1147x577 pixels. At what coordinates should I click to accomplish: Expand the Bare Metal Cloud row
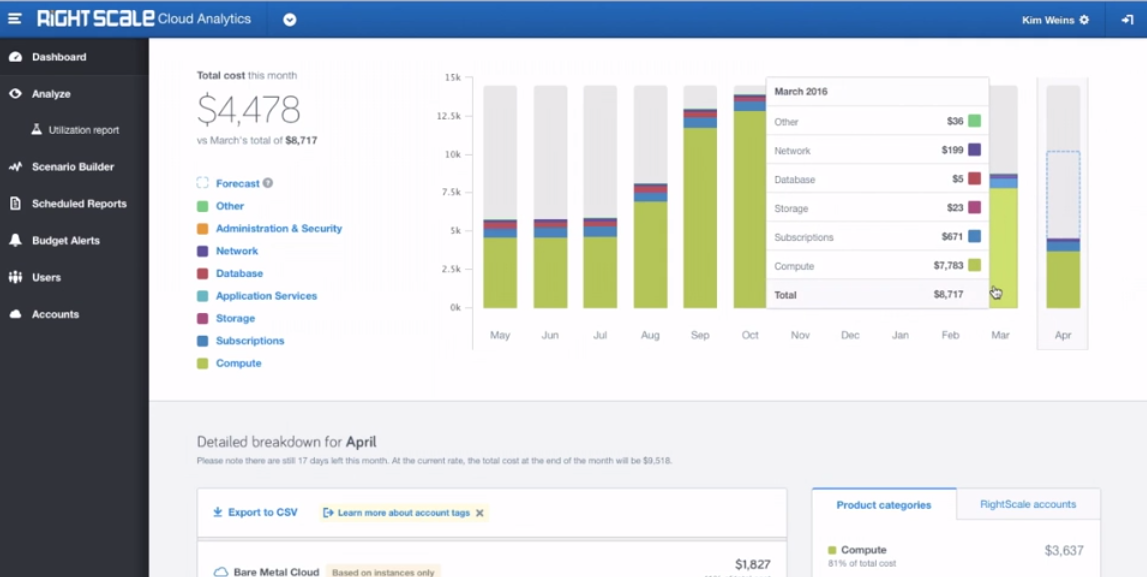pyautogui.click(x=276, y=572)
